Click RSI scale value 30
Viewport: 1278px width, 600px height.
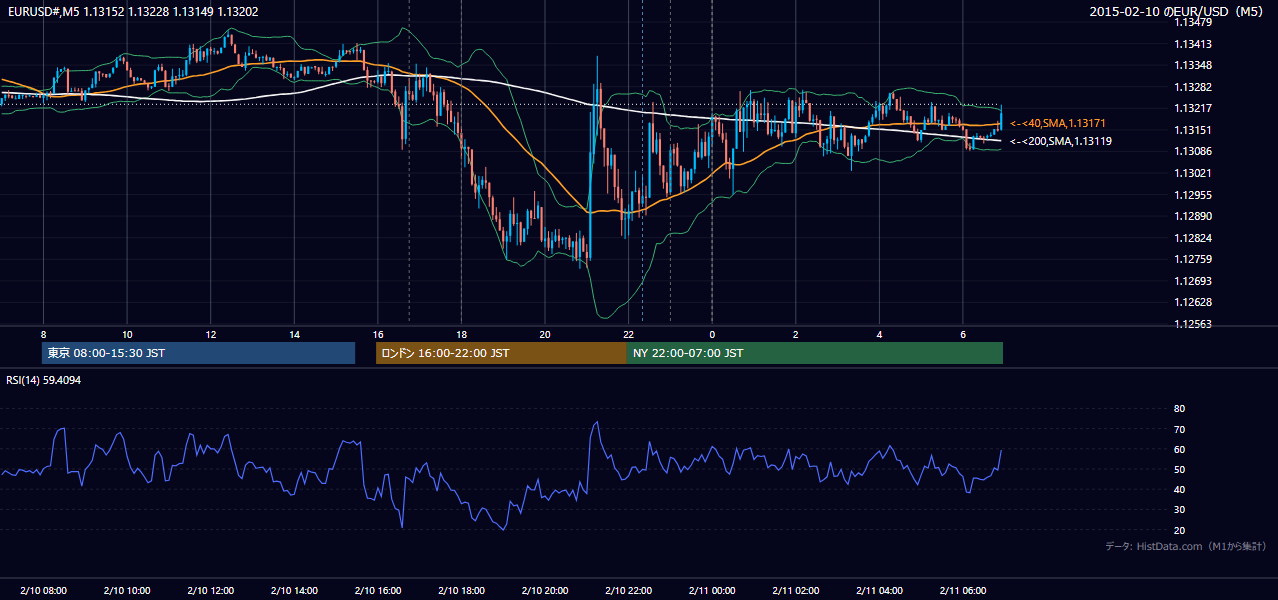point(1179,510)
